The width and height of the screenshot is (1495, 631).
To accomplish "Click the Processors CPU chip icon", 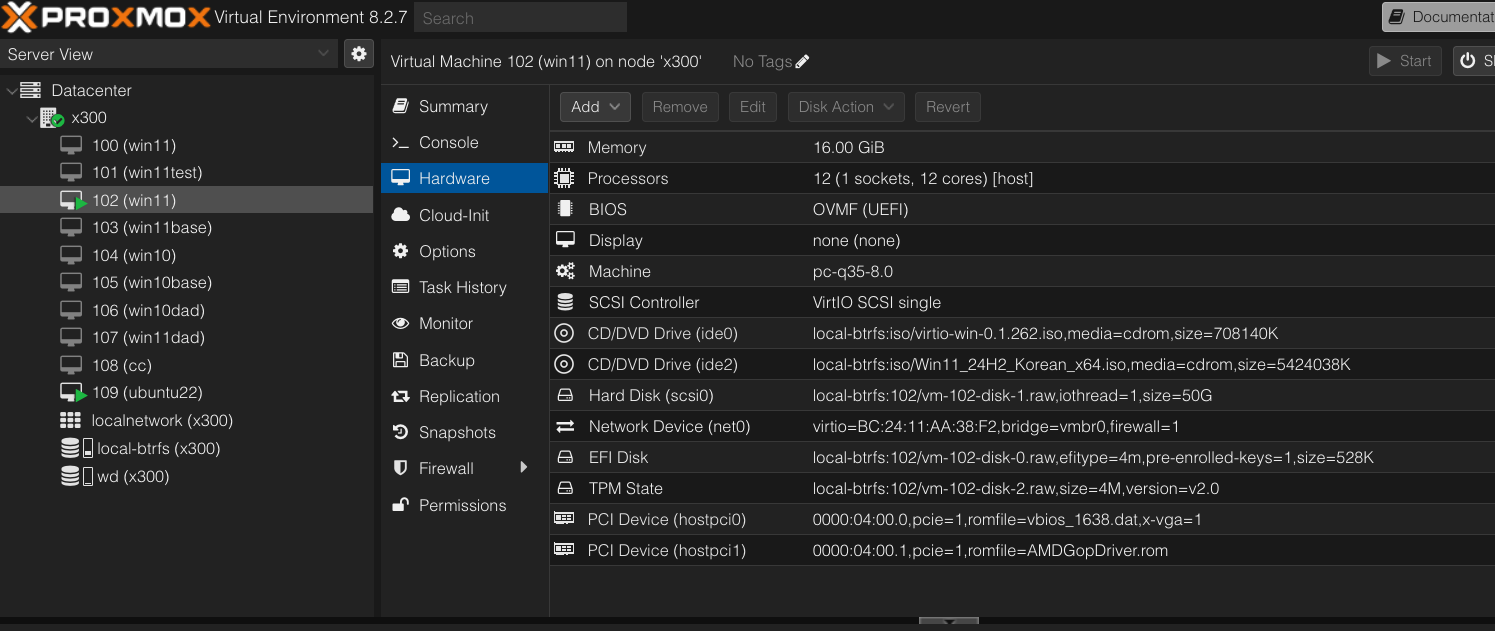I will point(564,178).
